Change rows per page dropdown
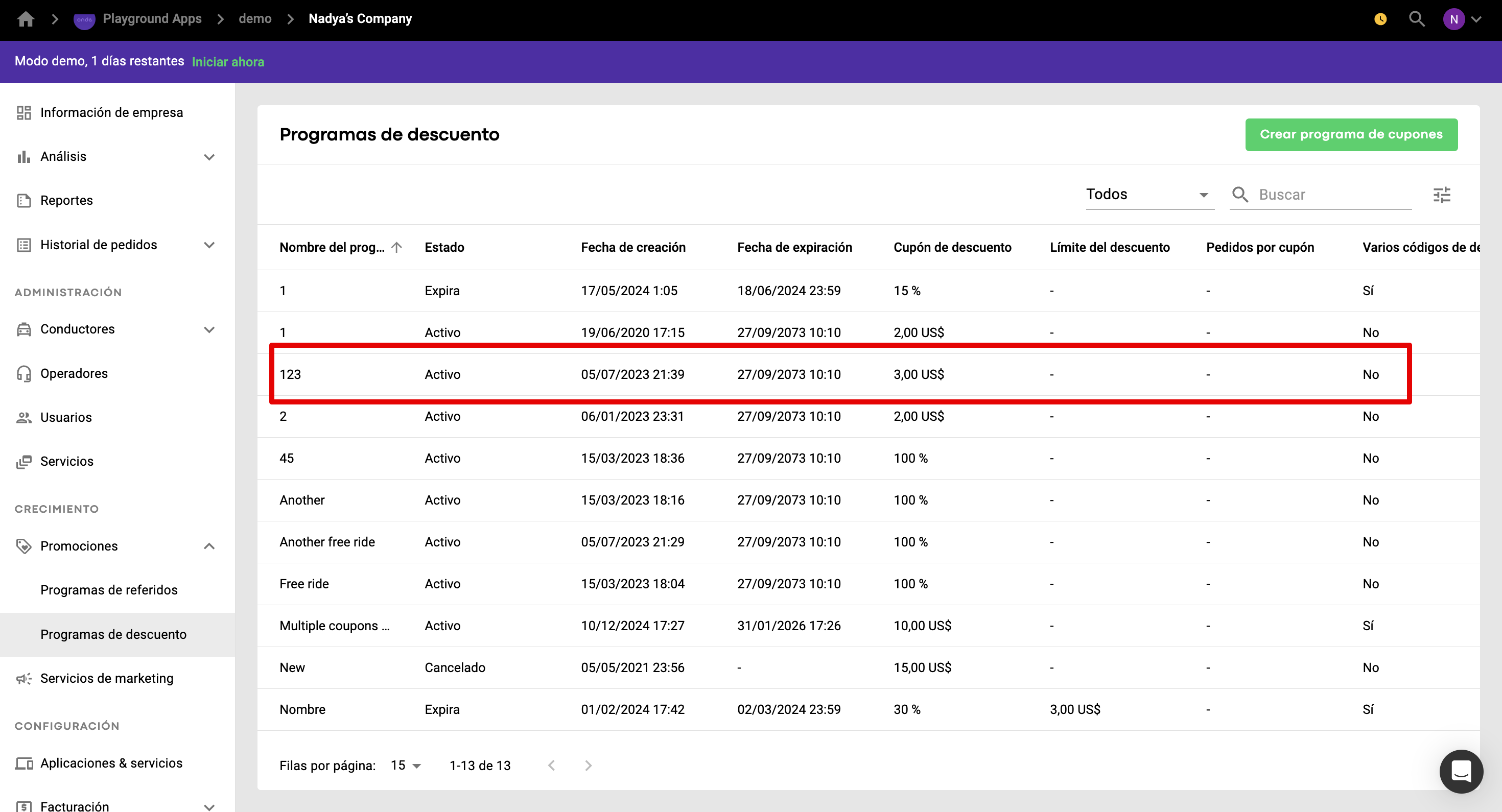 pos(406,766)
